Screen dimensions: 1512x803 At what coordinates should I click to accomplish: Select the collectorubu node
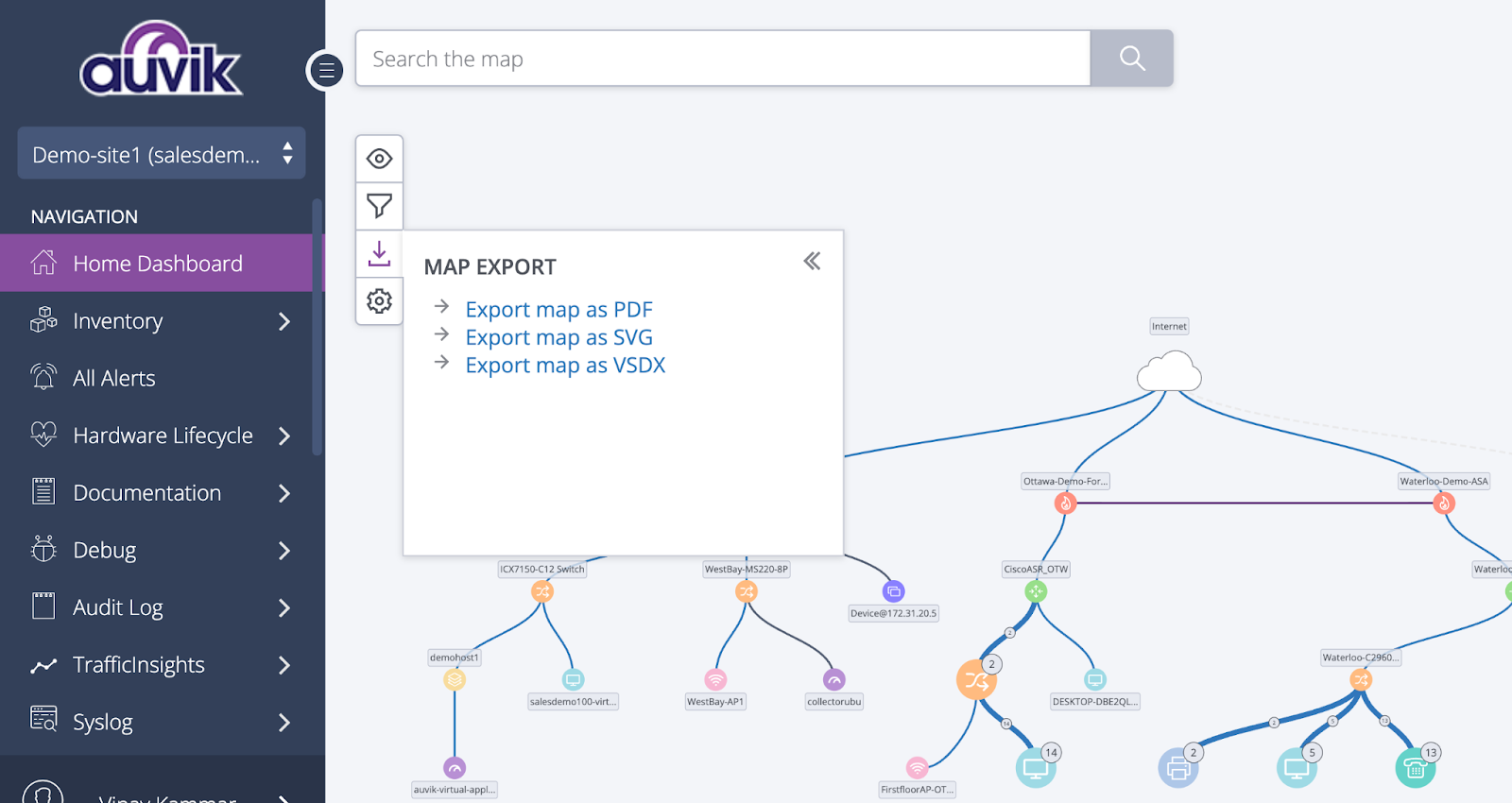pyautogui.click(x=833, y=679)
